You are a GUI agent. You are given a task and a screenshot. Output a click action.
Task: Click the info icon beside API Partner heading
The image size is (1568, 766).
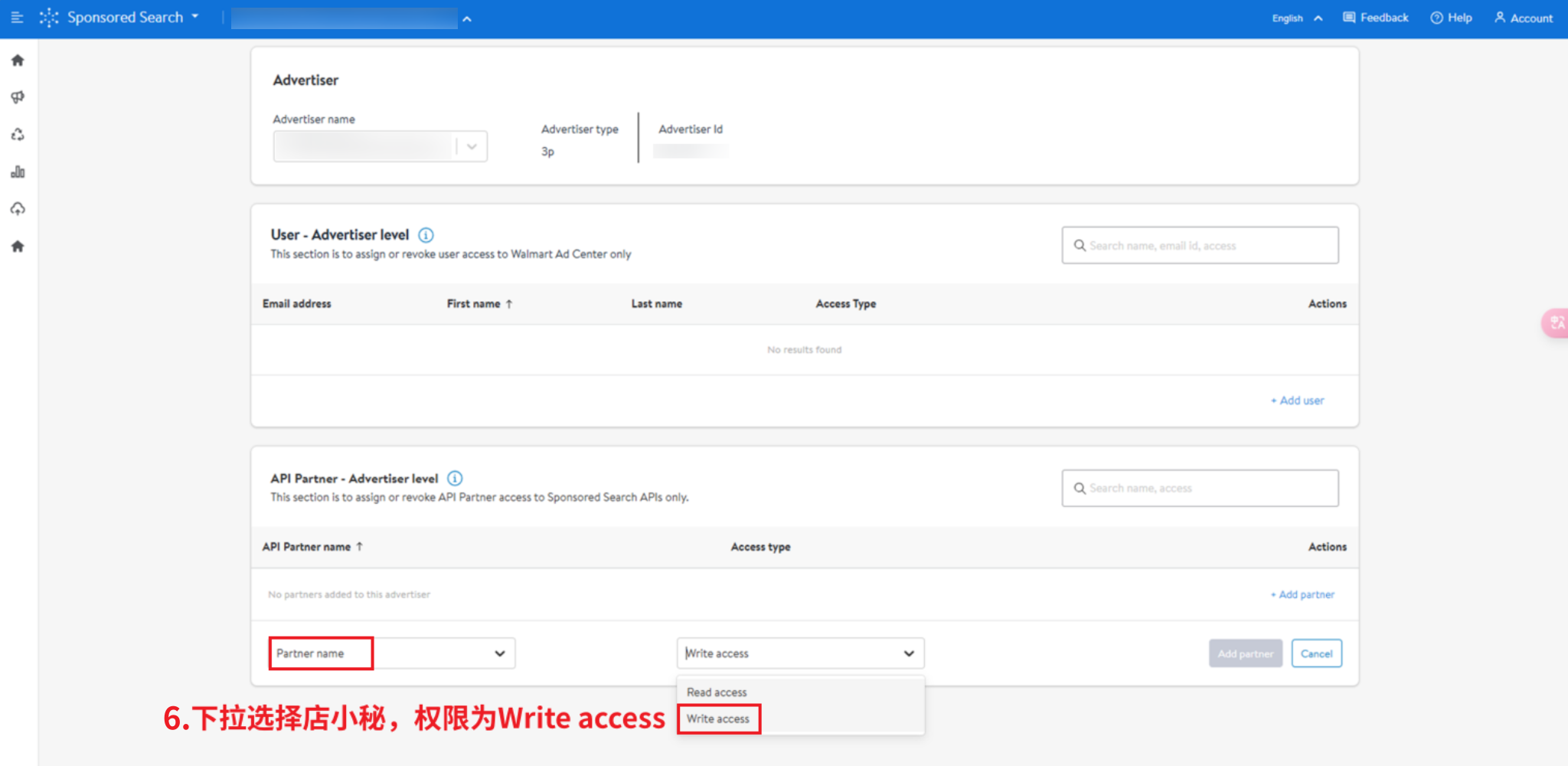point(455,479)
